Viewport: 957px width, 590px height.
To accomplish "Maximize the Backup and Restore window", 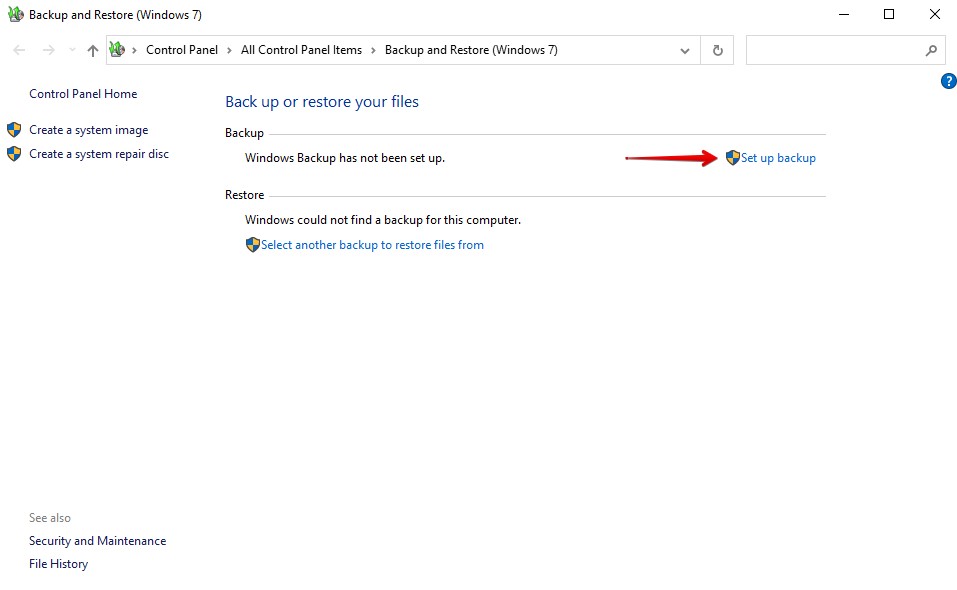I will (889, 14).
